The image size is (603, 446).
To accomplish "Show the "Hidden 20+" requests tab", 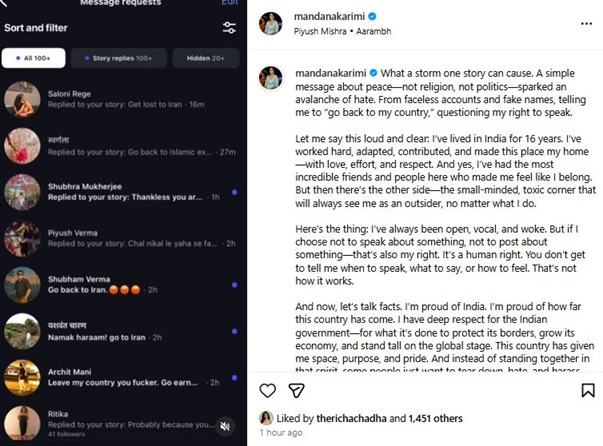I will pos(205,59).
